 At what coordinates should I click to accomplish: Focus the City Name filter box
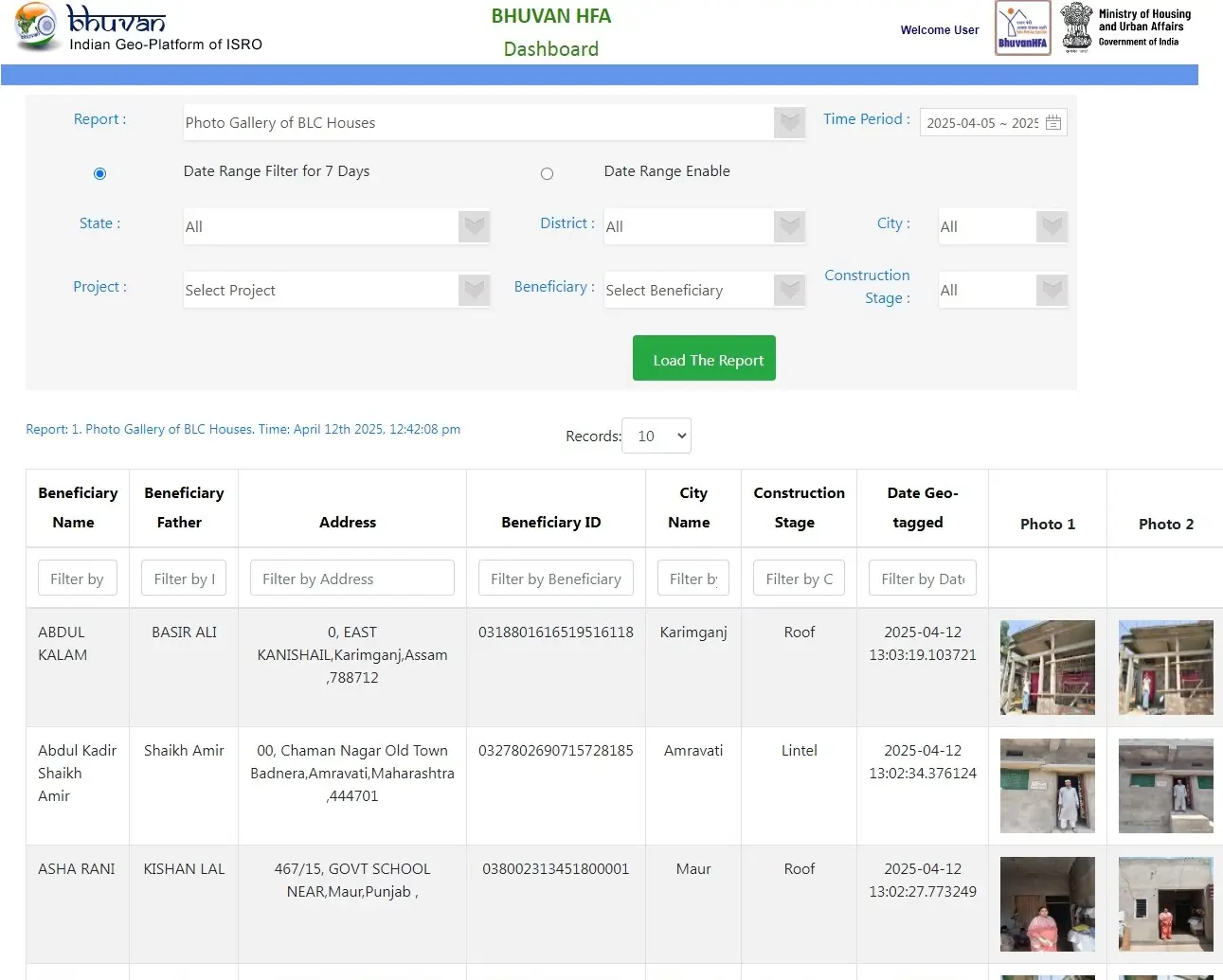(x=693, y=578)
